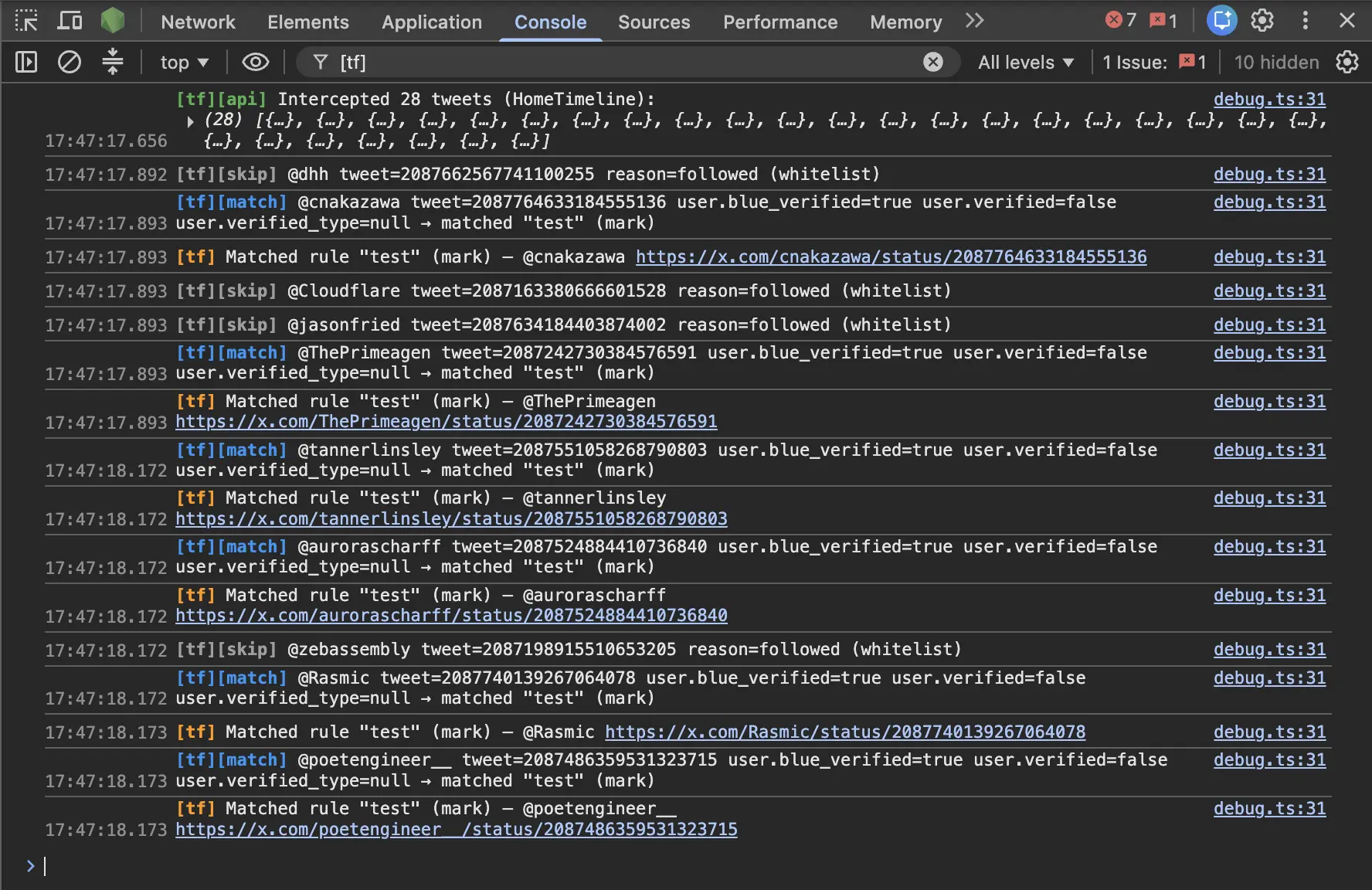This screenshot has height=890, width=1372.
Task: Open debug.ts:31 for @Rasmic match row
Action: 1269,678
